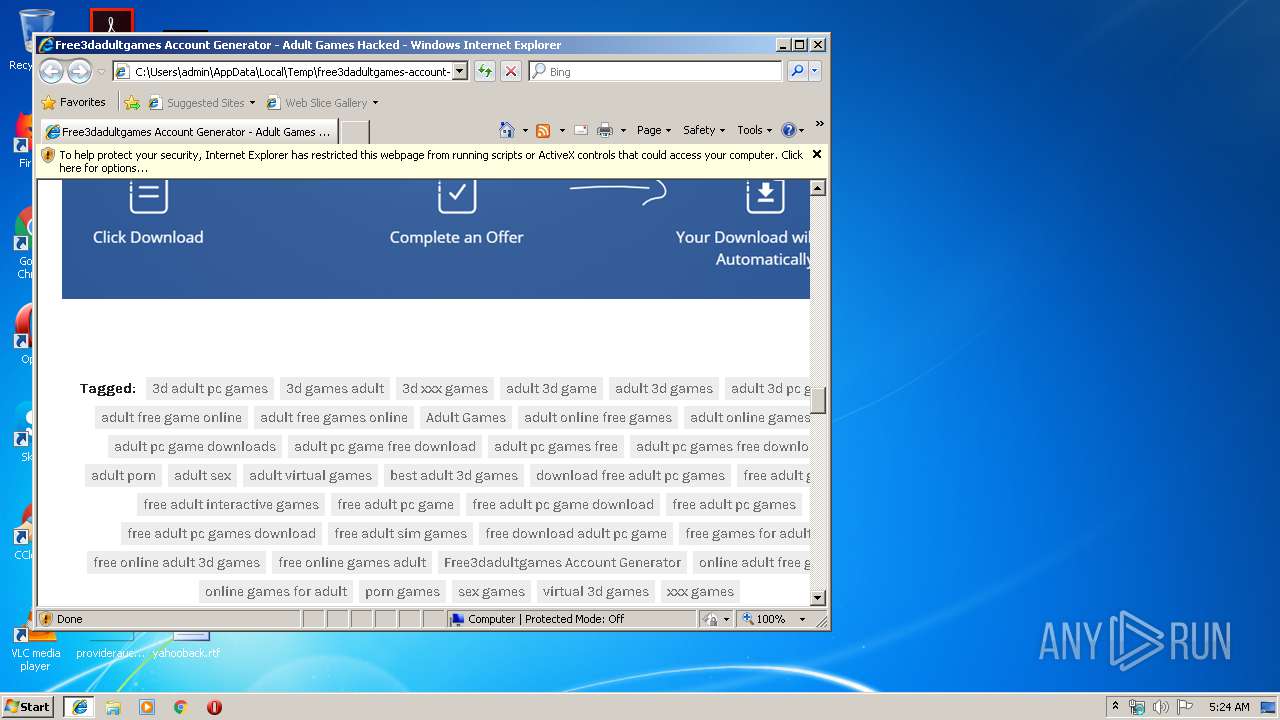Screen dimensions: 1280x720
Task: Open the VLC media player desktop shortcut
Action: pos(36,646)
